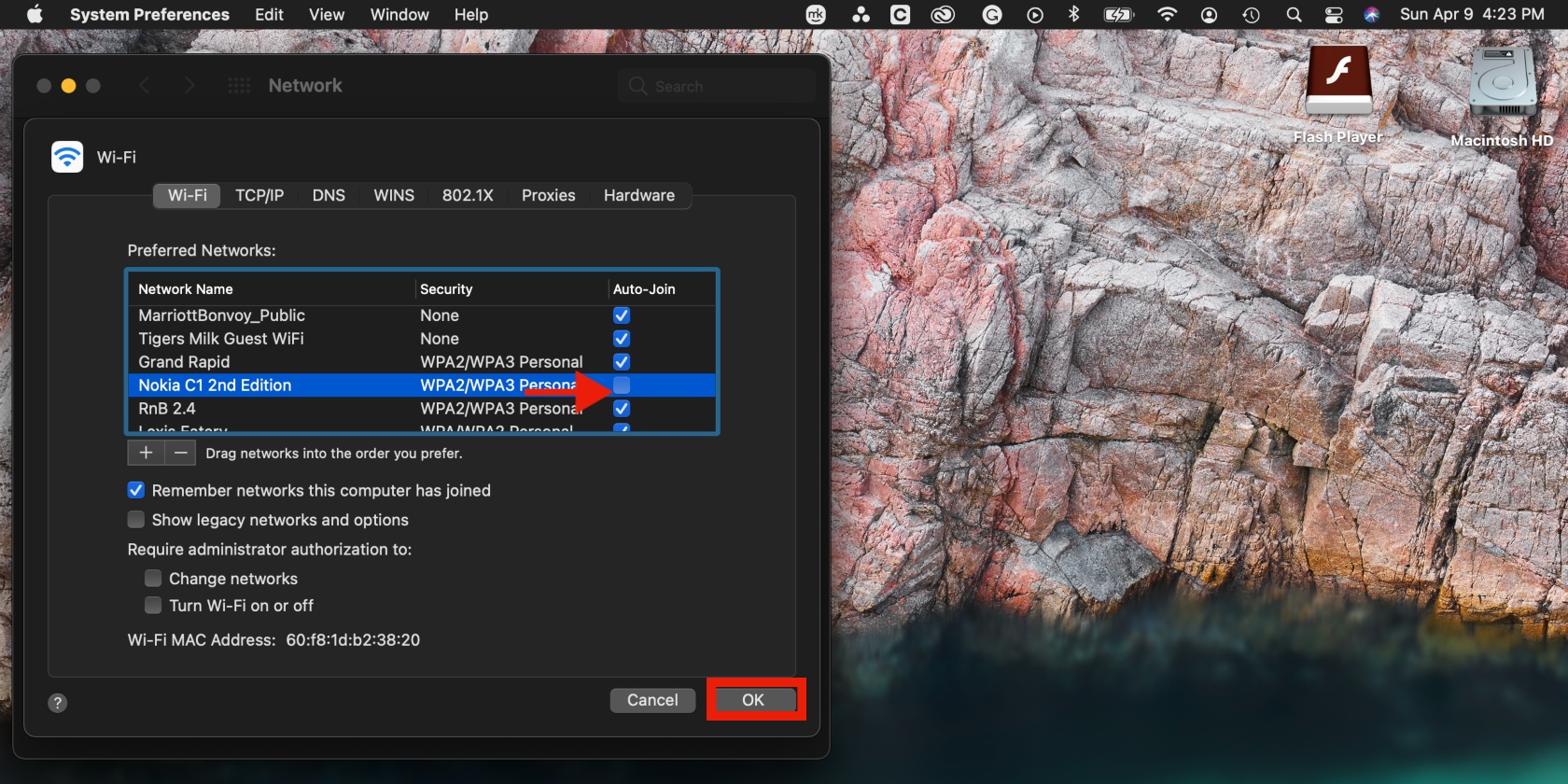Open the WINS tab
This screenshot has height=784, width=1568.
pyautogui.click(x=394, y=195)
